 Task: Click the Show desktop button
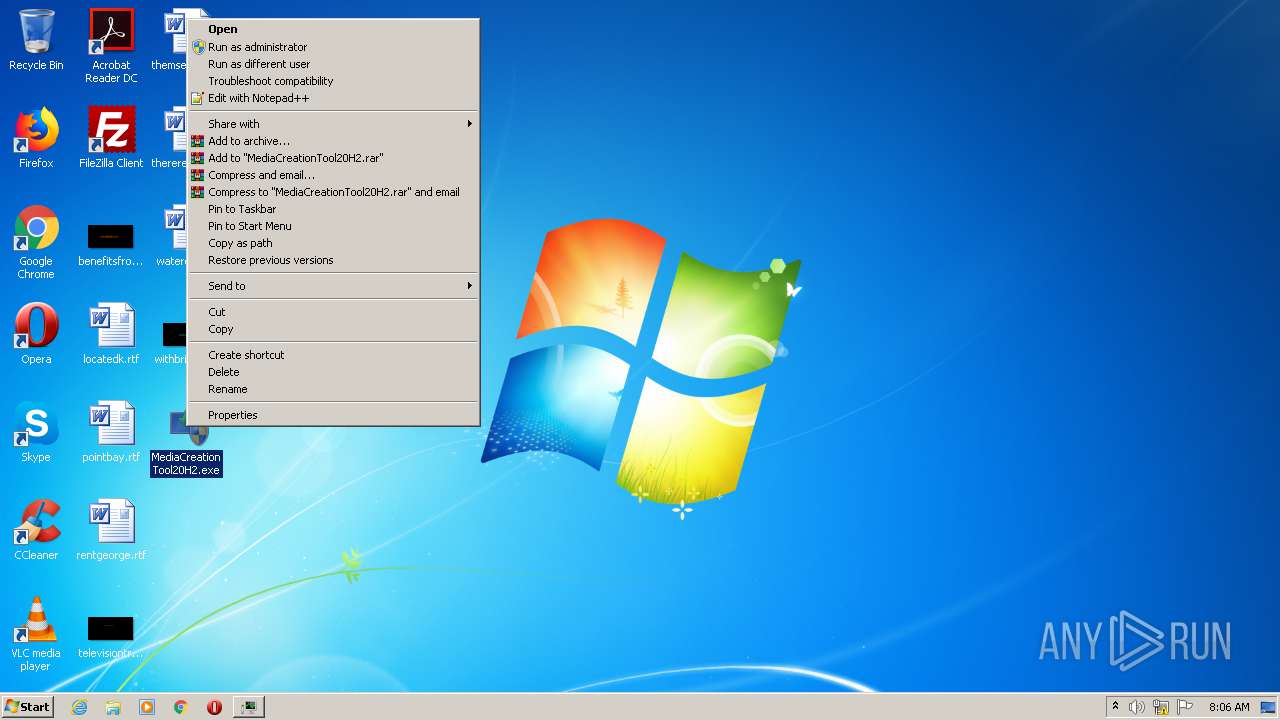(x=1269, y=707)
